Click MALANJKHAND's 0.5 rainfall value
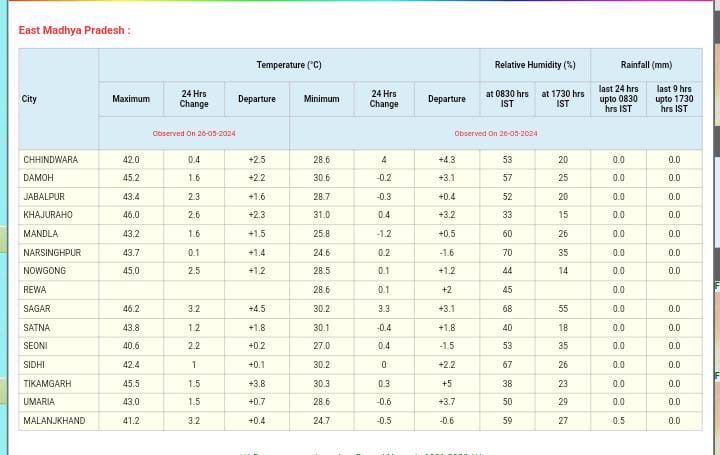The image size is (720, 455). click(x=618, y=421)
